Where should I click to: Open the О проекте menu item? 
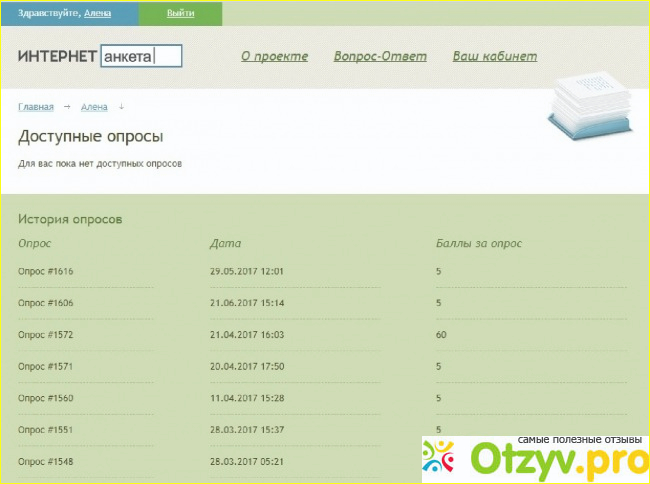(274, 56)
